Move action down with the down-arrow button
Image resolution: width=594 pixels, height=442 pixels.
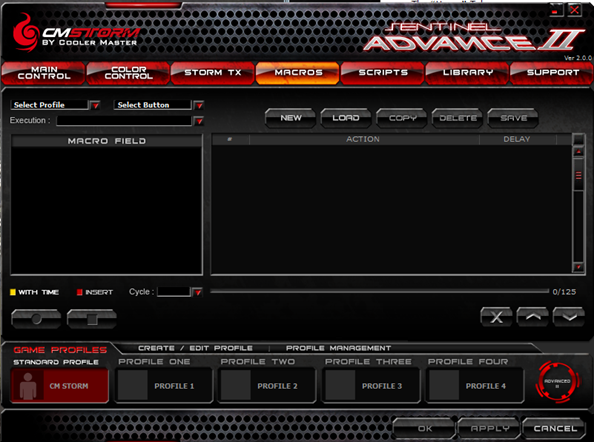(x=569, y=317)
